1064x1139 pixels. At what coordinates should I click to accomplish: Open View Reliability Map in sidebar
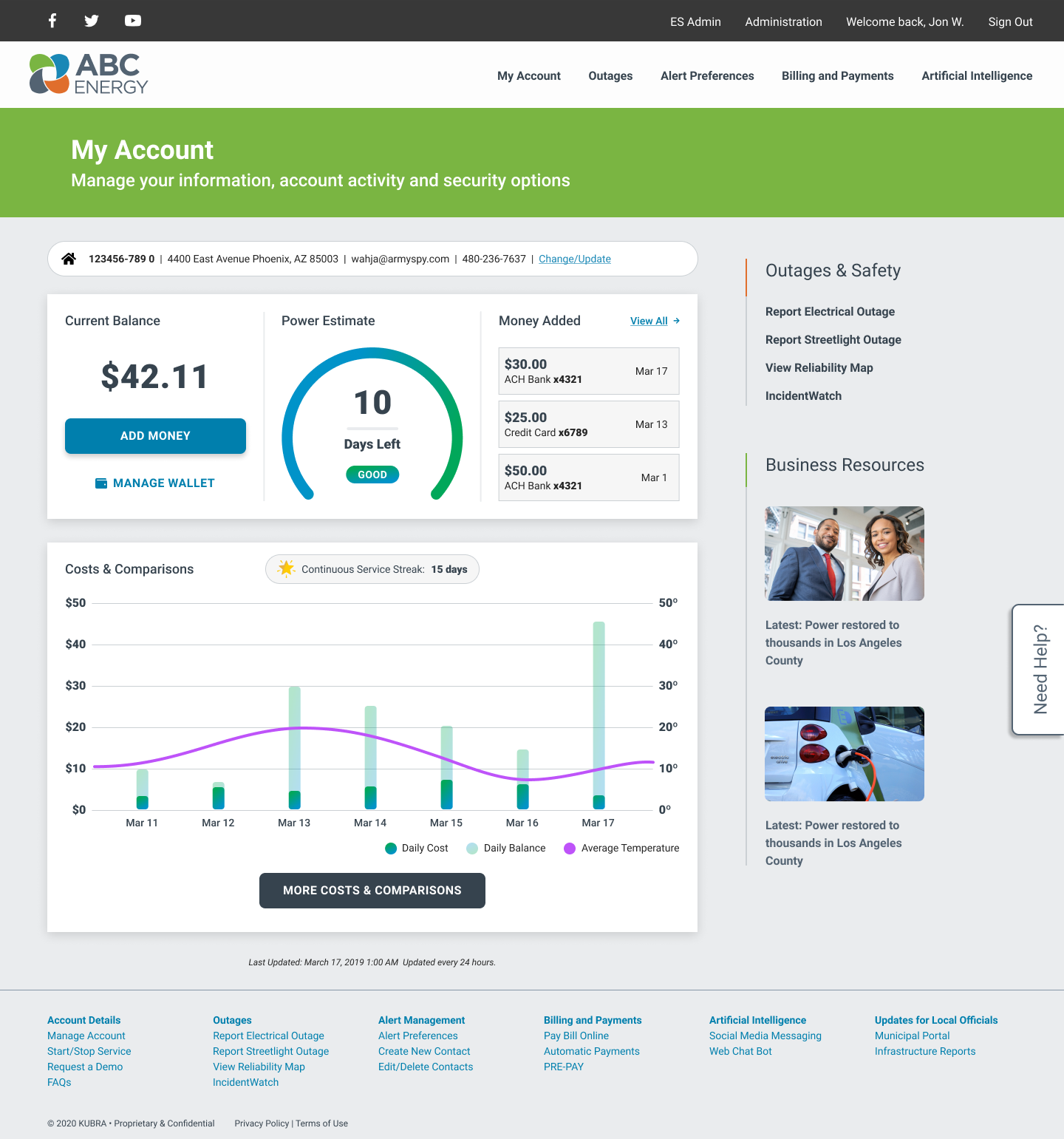[819, 368]
